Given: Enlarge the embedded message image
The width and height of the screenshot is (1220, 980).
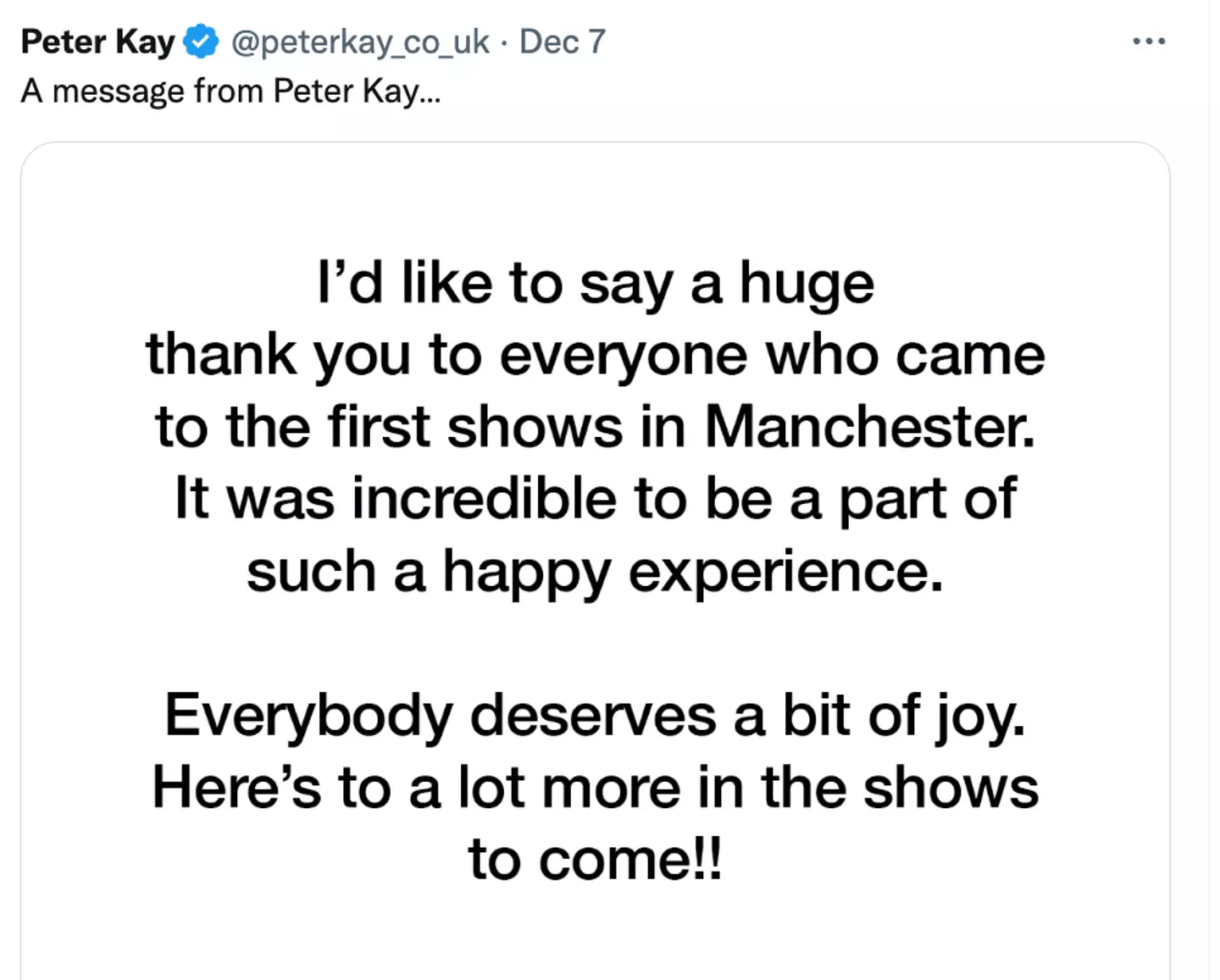Looking at the screenshot, I should [596, 559].
